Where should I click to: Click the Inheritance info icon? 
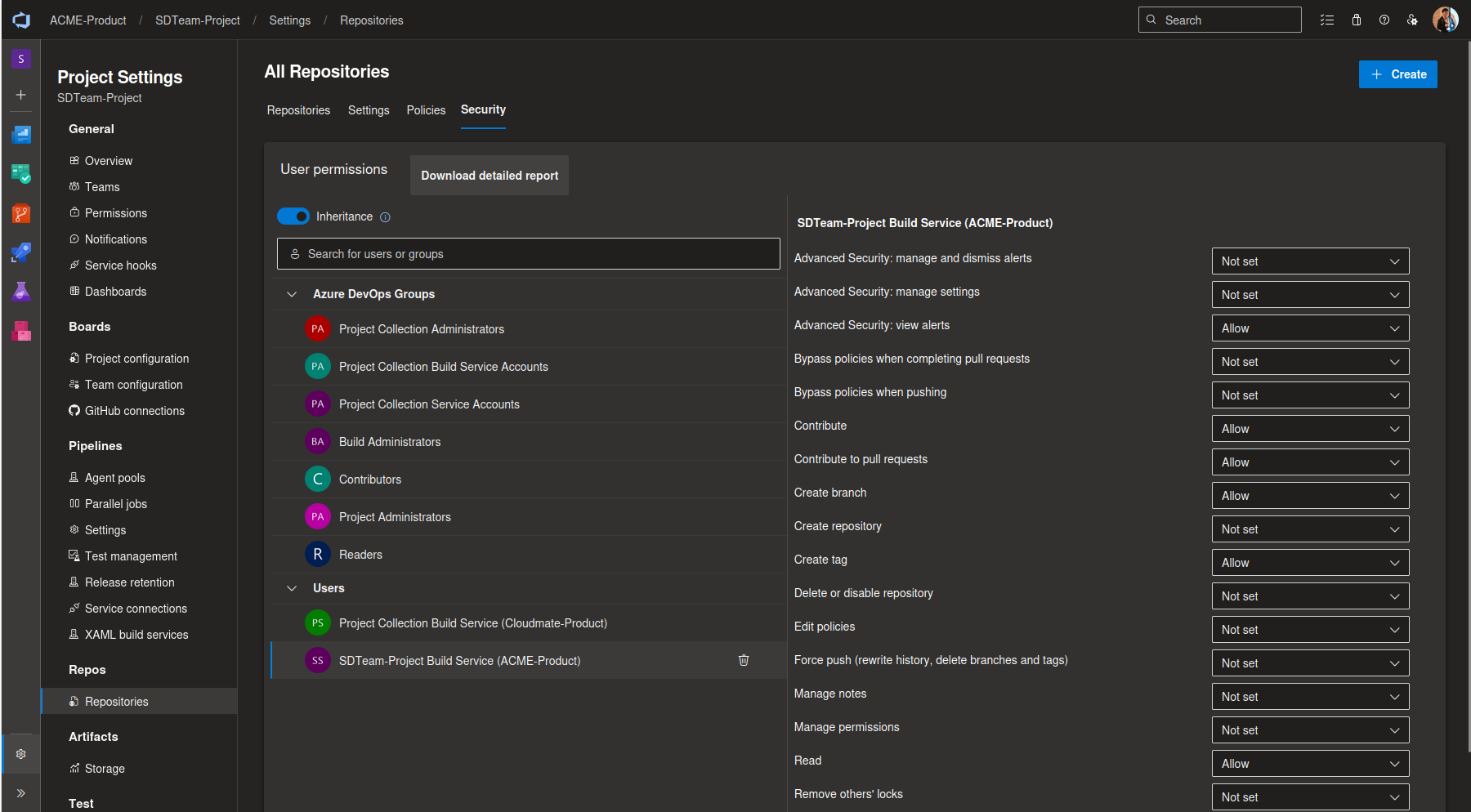coord(385,217)
